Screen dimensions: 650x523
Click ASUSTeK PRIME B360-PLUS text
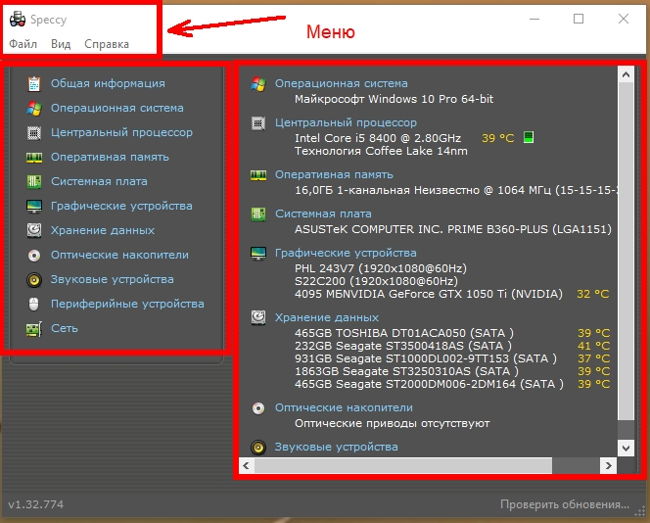(453, 229)
